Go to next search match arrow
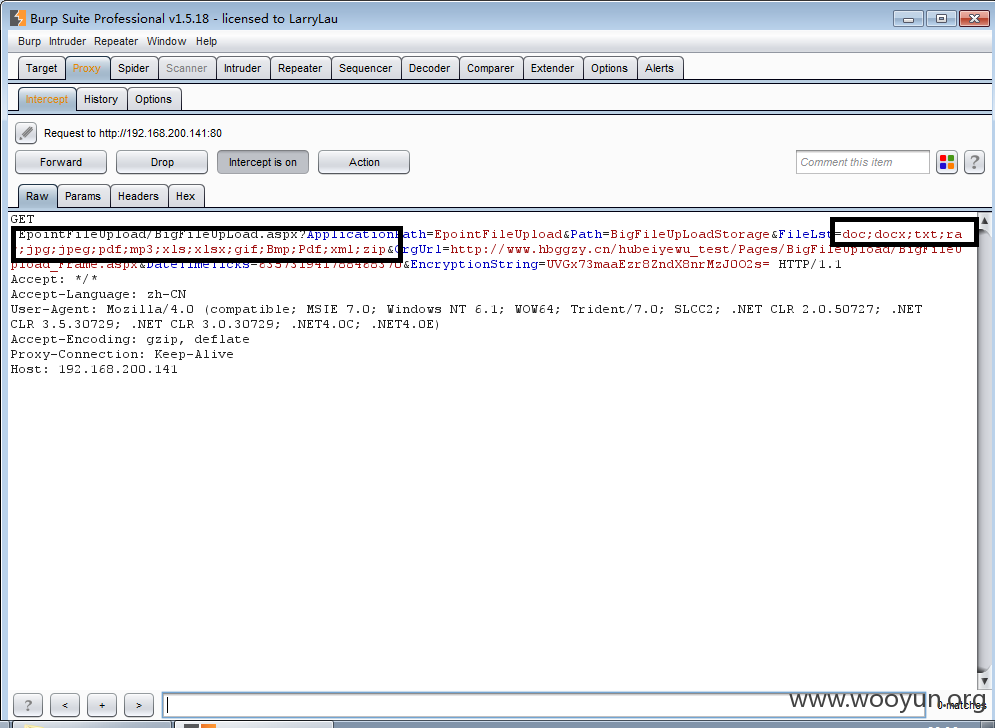Viewport: 995px width, 728px height. (x=138, y=705)
